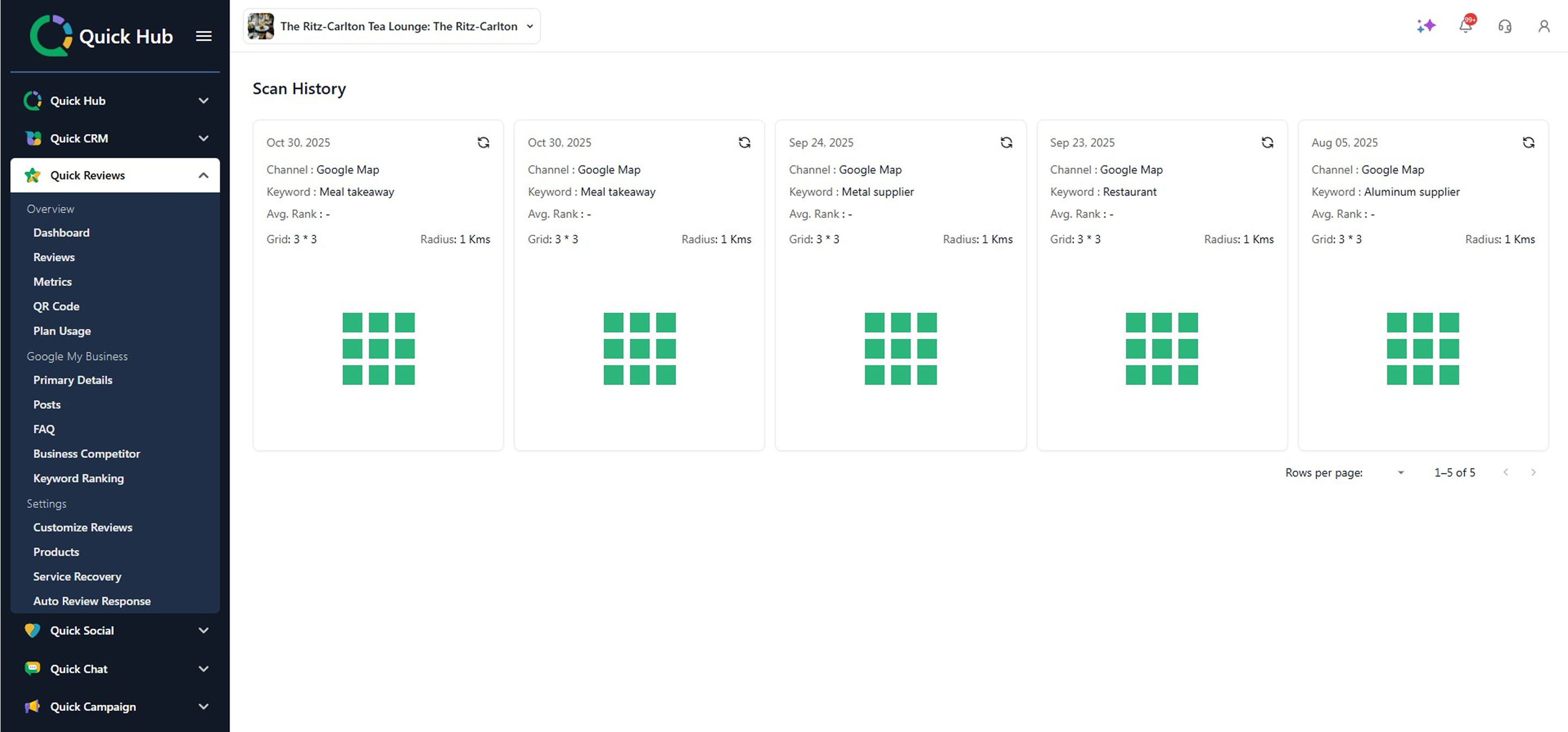Click the headset support icon
The width and height of the screenshot is (1568, 732).
(x=1505, y=26)
